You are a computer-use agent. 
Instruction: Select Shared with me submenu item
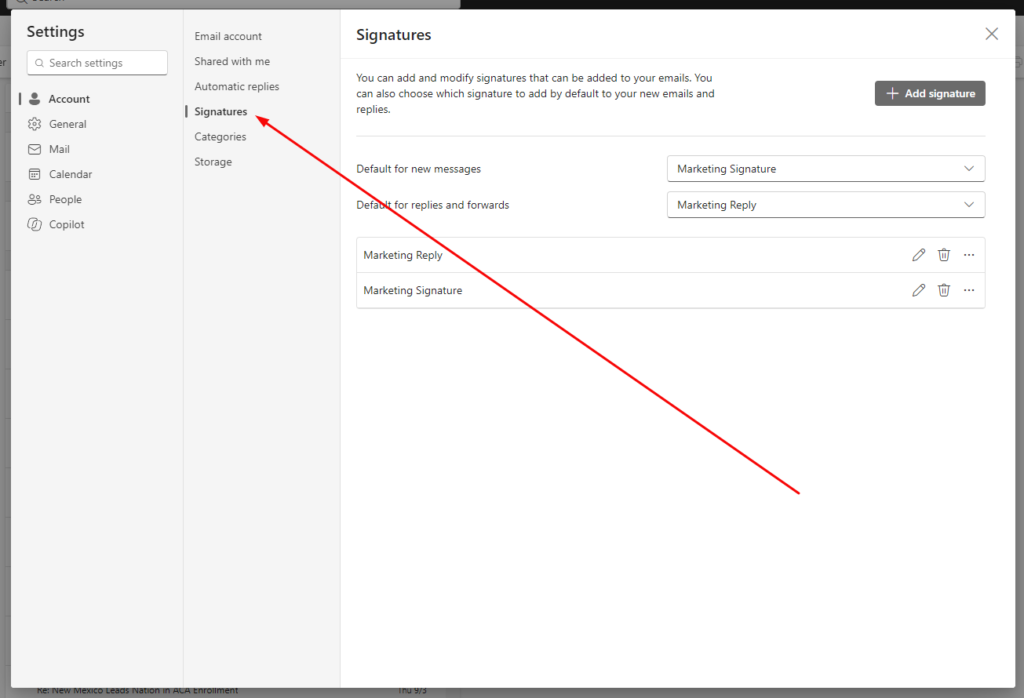232,61
